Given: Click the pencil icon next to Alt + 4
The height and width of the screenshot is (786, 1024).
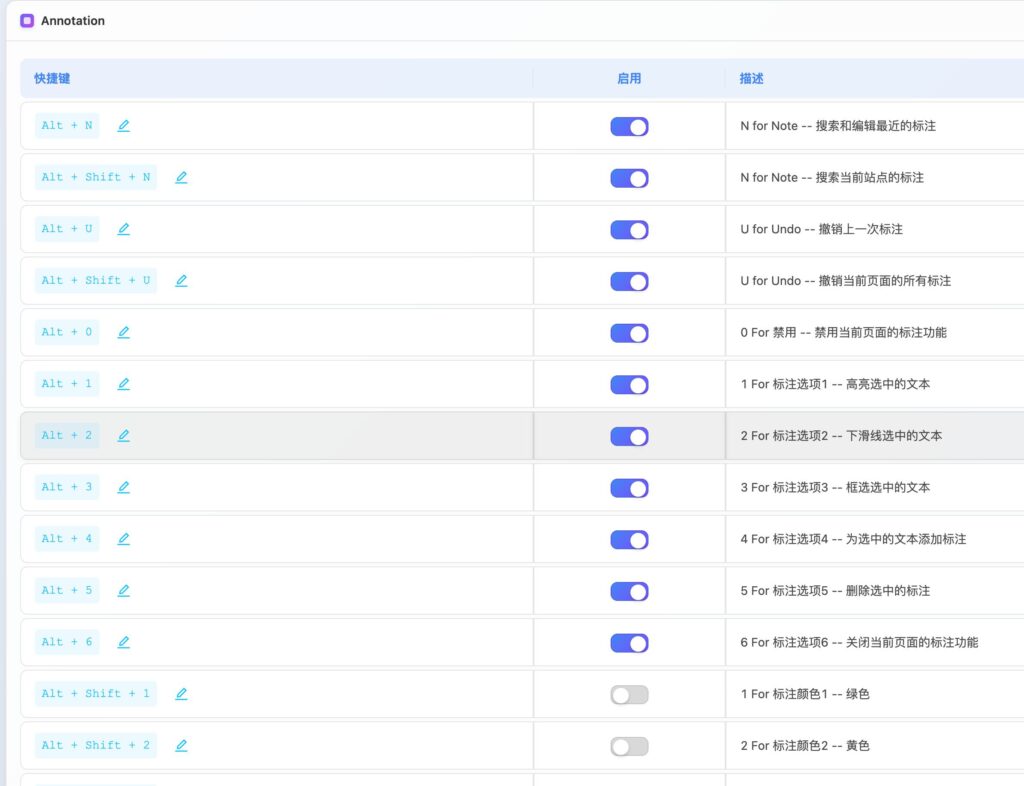Looking at the screenshot, I should (124, 539).
